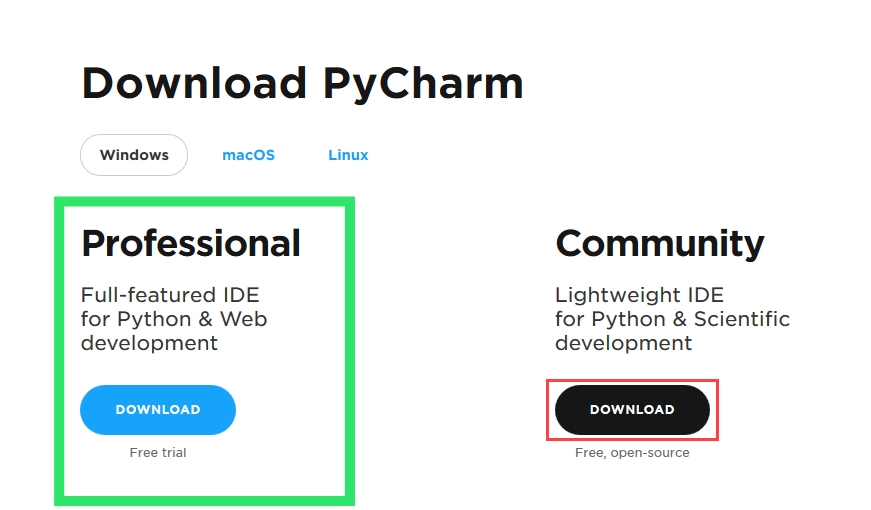The width and height of the screenshot is (871, 510).
Task: Select the Windows OS tab
Action: point(134,155)
